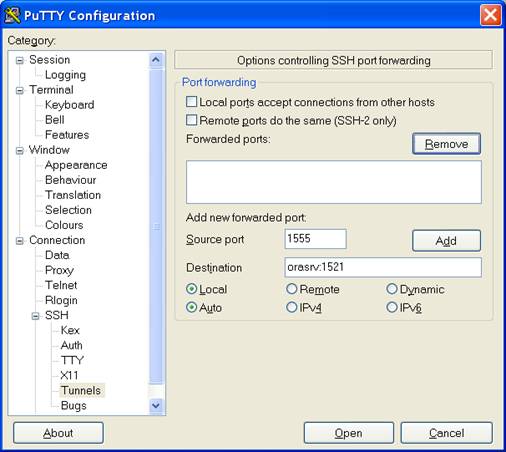Click the category tree scroll up arrow

click(156, 60)
